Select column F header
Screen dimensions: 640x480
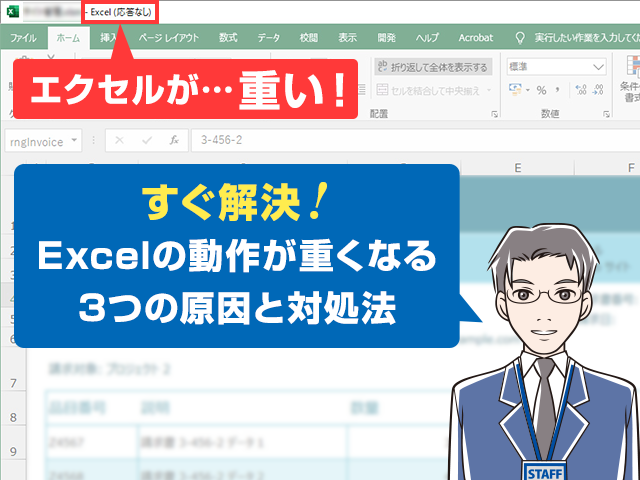click(631, 168)
